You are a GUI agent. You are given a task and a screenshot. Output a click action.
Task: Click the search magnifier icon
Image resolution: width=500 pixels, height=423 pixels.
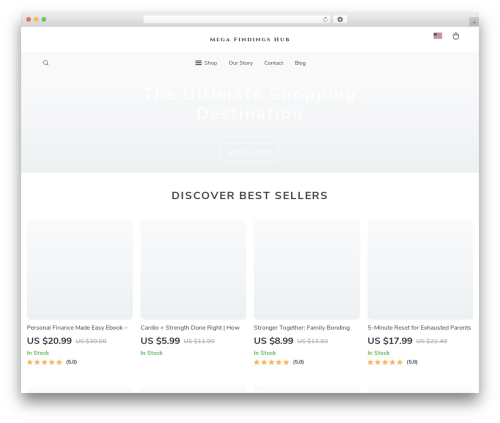[46, 63]
